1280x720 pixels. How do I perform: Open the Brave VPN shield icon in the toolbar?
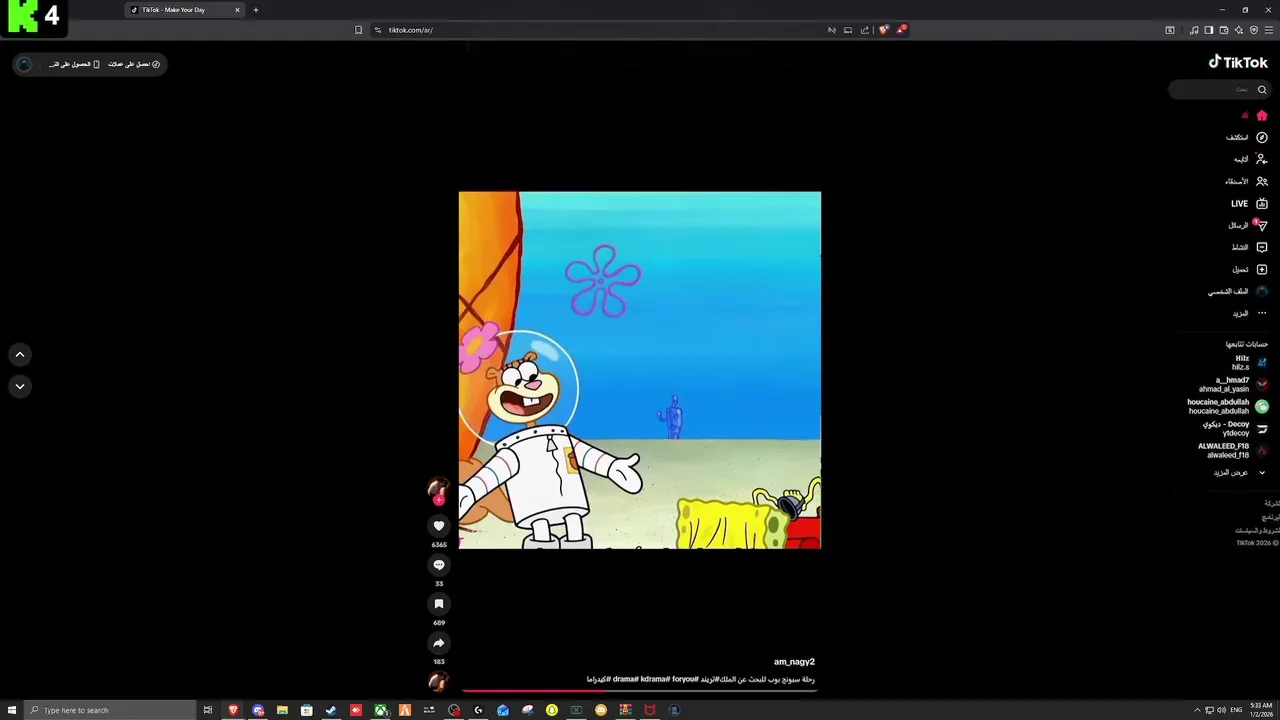tap(1254, 30)
